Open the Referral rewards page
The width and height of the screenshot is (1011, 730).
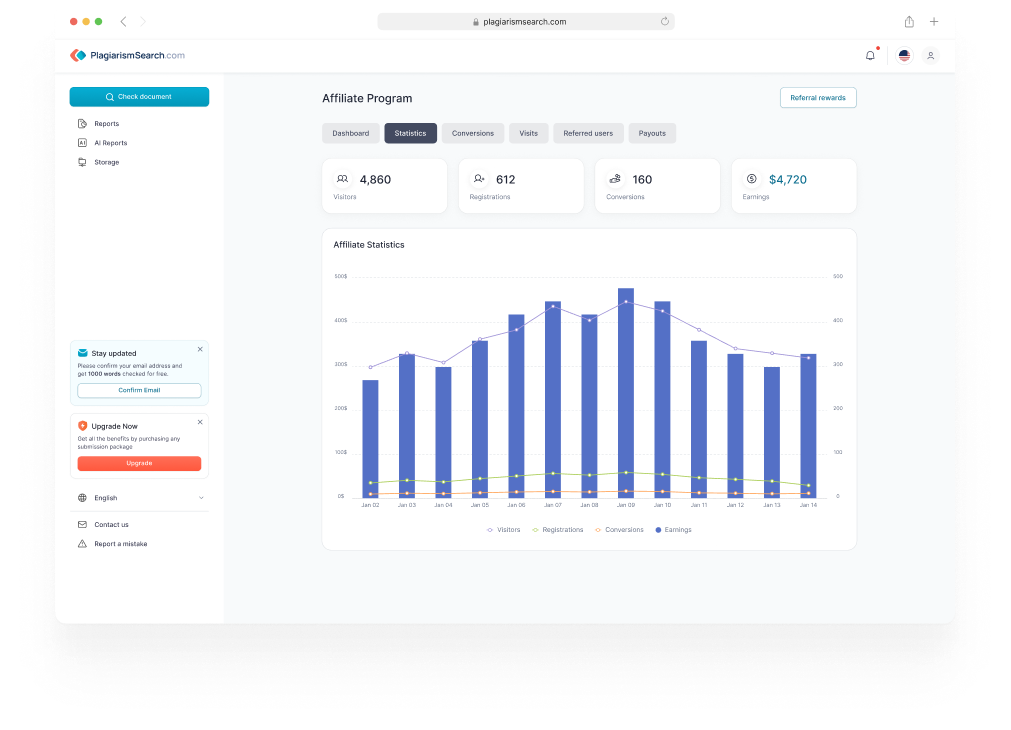pos(818,97)
